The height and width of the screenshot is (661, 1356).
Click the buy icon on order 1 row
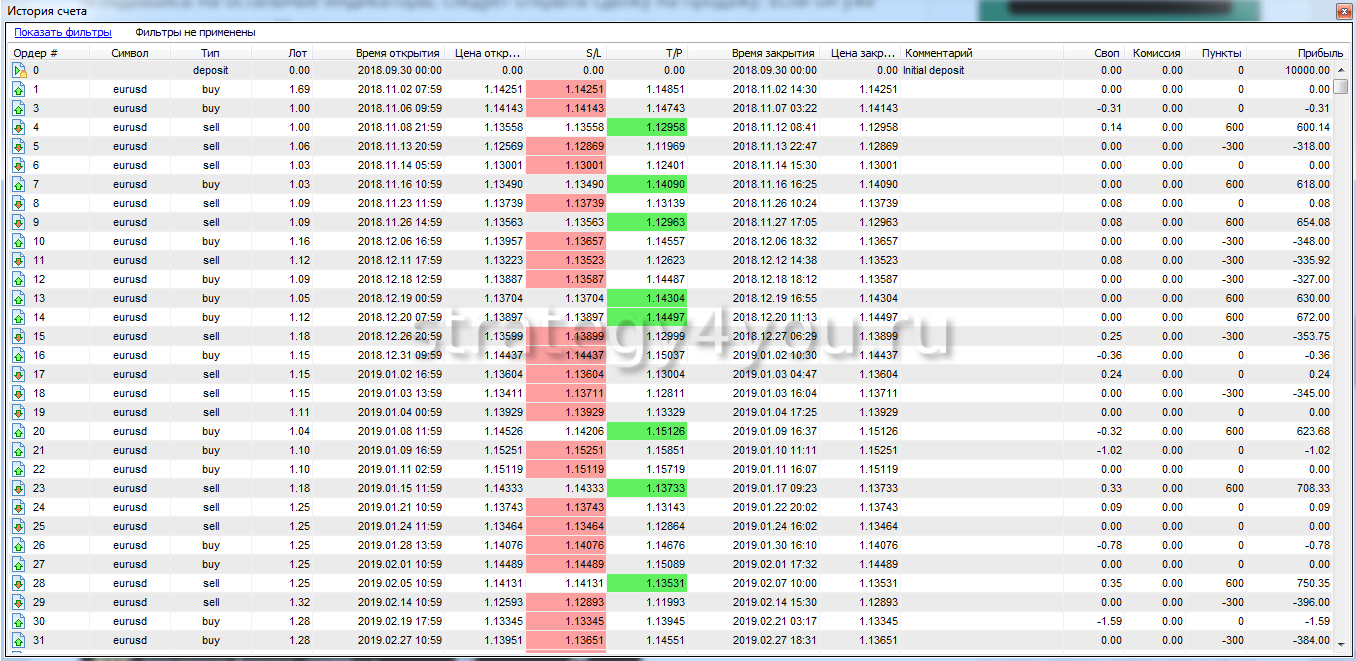coord(19,90)
